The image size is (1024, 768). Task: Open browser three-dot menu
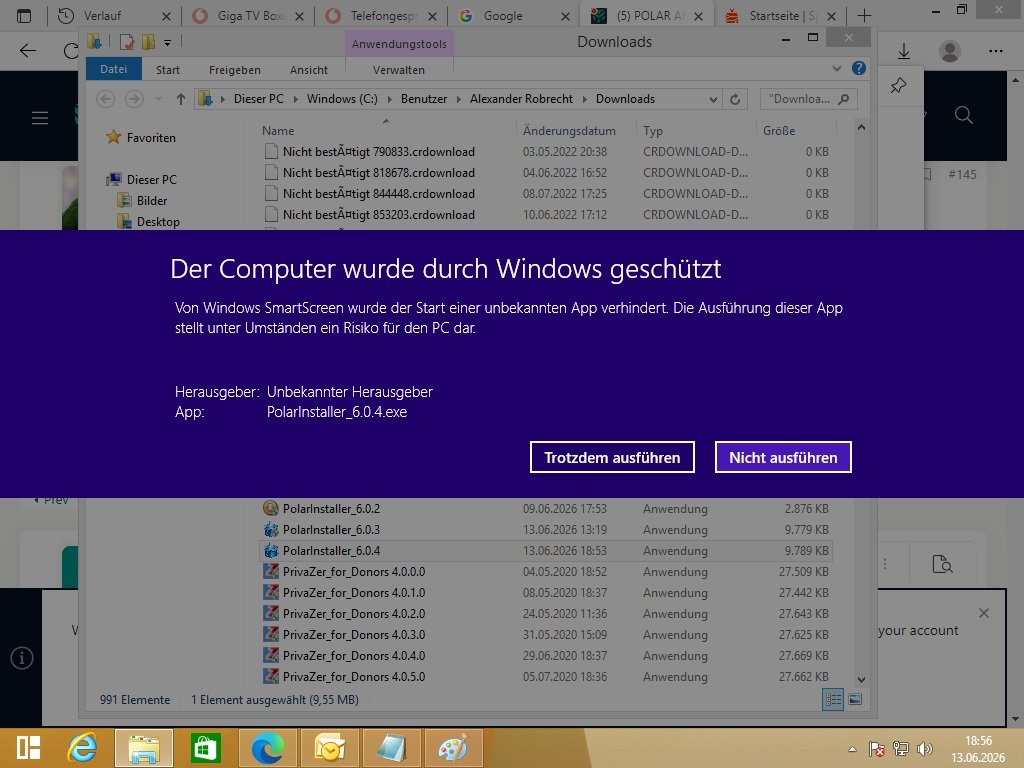click(995, 51)
